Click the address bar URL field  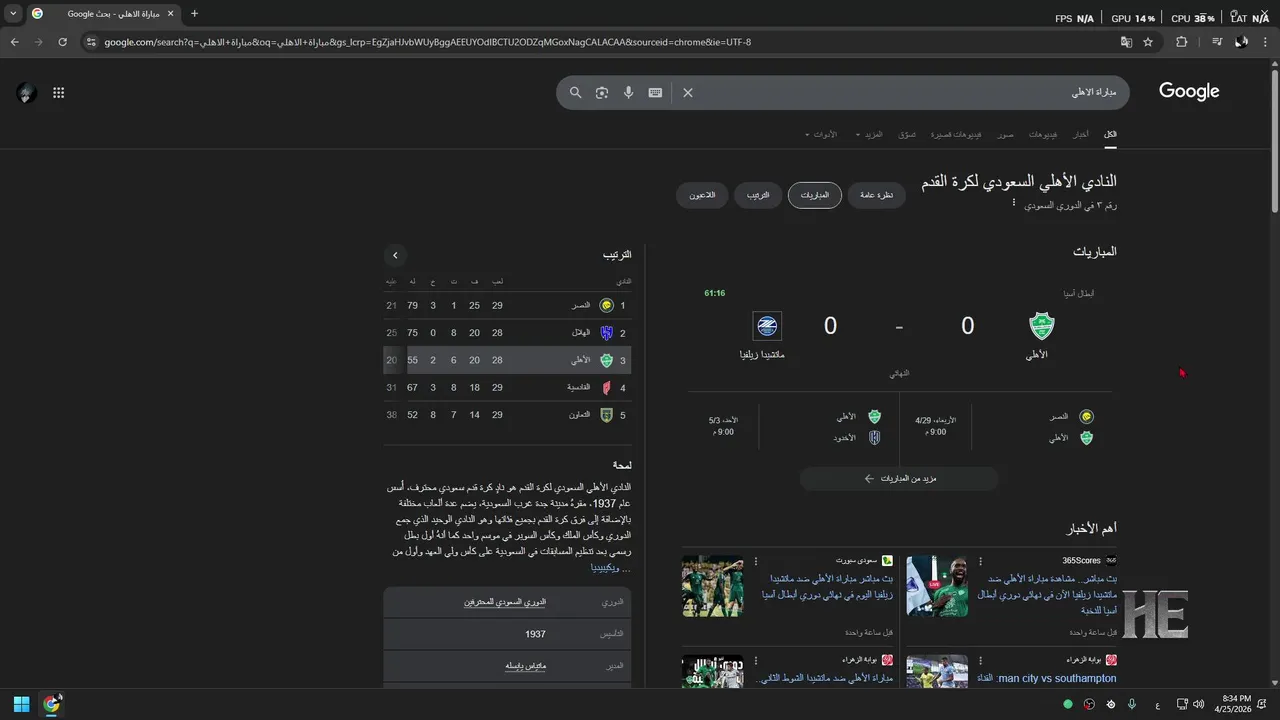pos(600,42)
